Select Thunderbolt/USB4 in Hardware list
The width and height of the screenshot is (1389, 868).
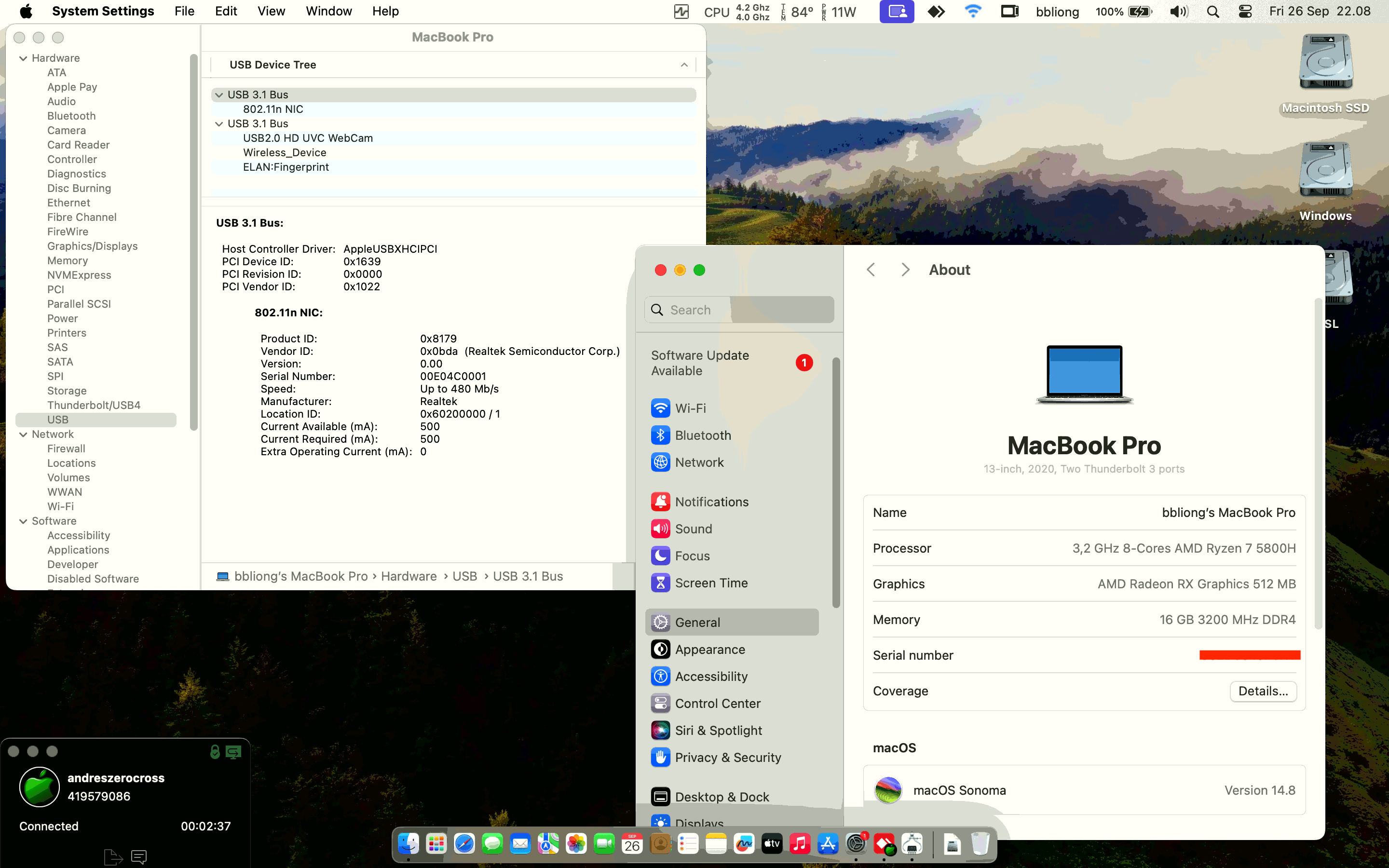coord(94,405)
